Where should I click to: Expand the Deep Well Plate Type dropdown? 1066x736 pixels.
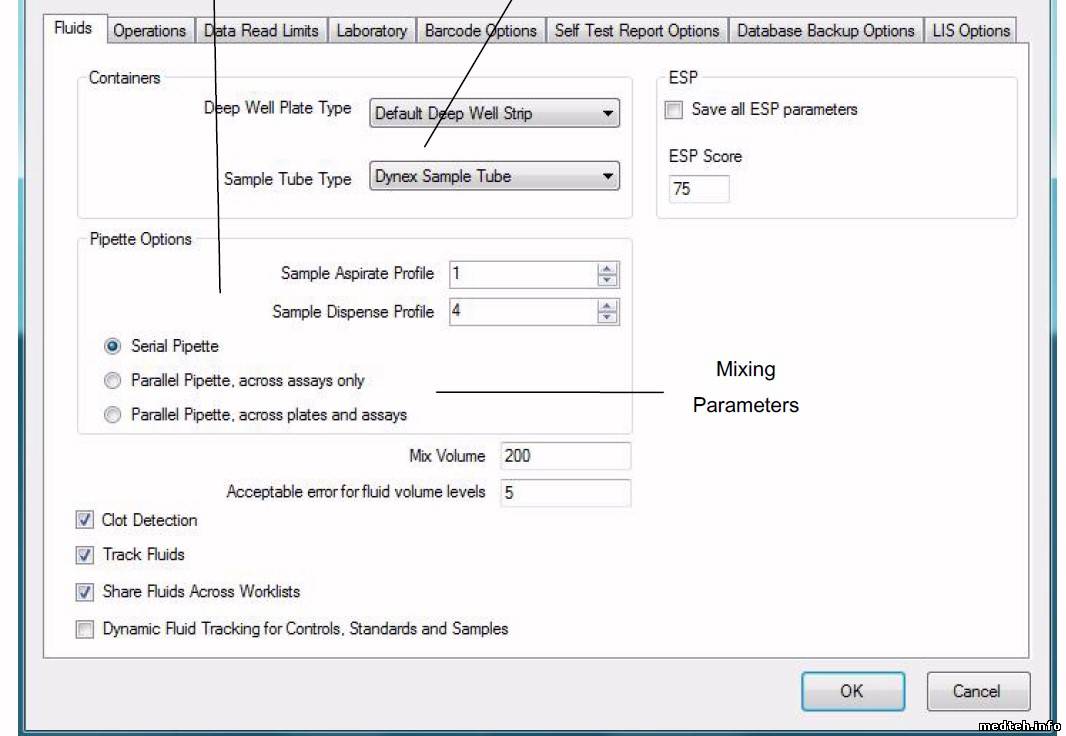coord(607,114)
